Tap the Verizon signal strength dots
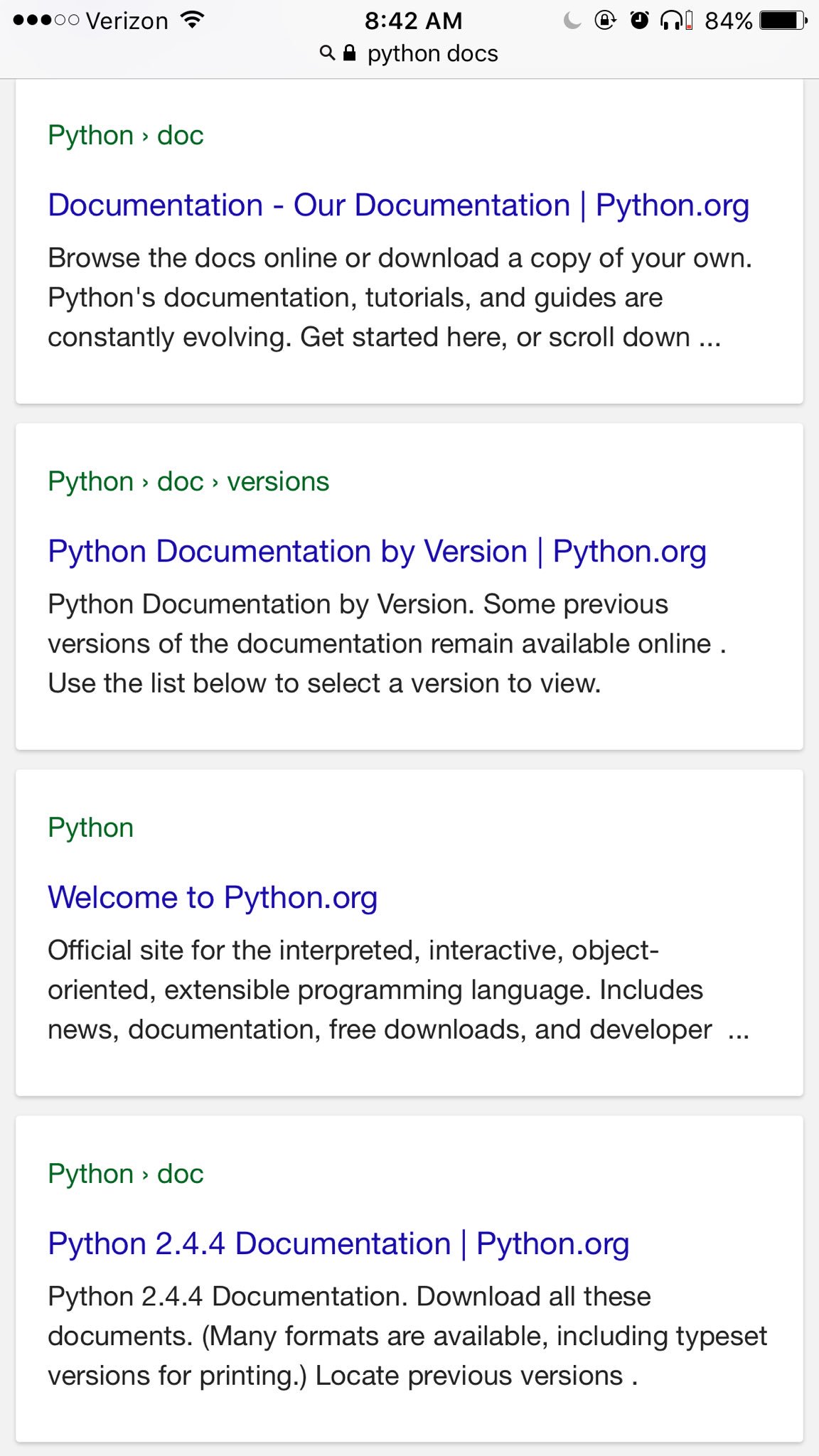 (45, 21)
